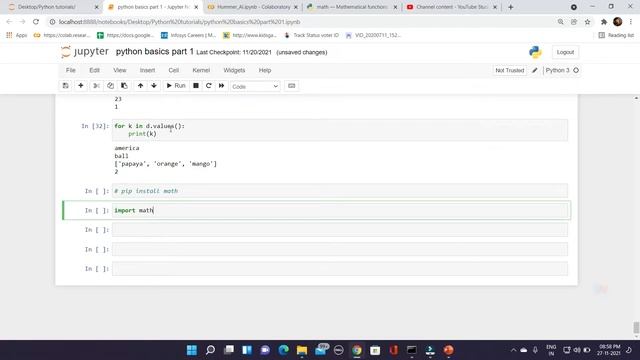Open the Chrome extensions puzzle icon
The height and width of the screenshot is (360, 640).
point(604,22)
